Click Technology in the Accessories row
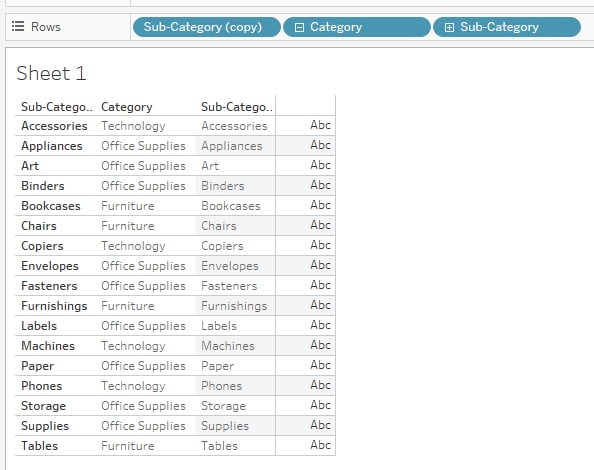The image size is (594, 470). 133,126
